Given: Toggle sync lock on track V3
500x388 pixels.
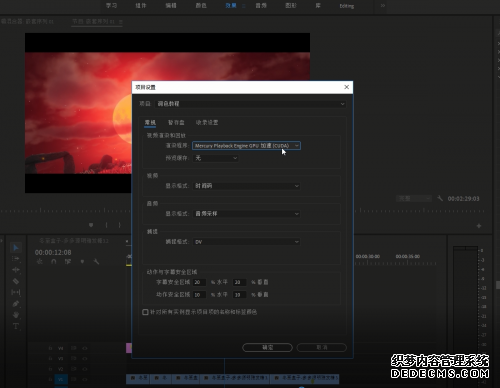Looking at the screenshot, I should [x=74, y=359].
